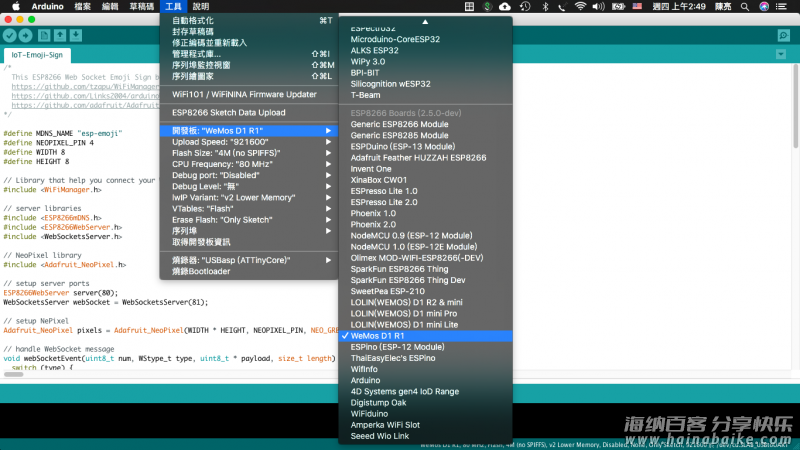The width and height of the screenshot is (800, 450).
Task: Click the Siri icon in menu bar
Action: coord(764,6)
